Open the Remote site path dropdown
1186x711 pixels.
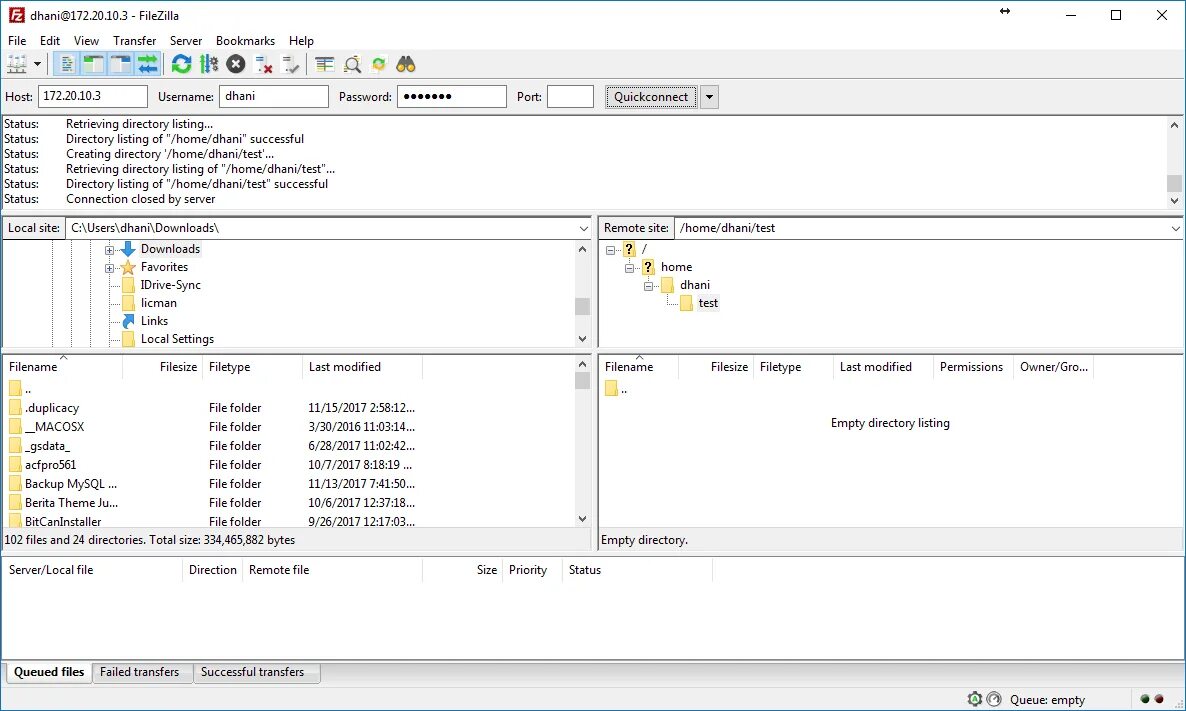pyautogui.click(x=1175, y=228)
